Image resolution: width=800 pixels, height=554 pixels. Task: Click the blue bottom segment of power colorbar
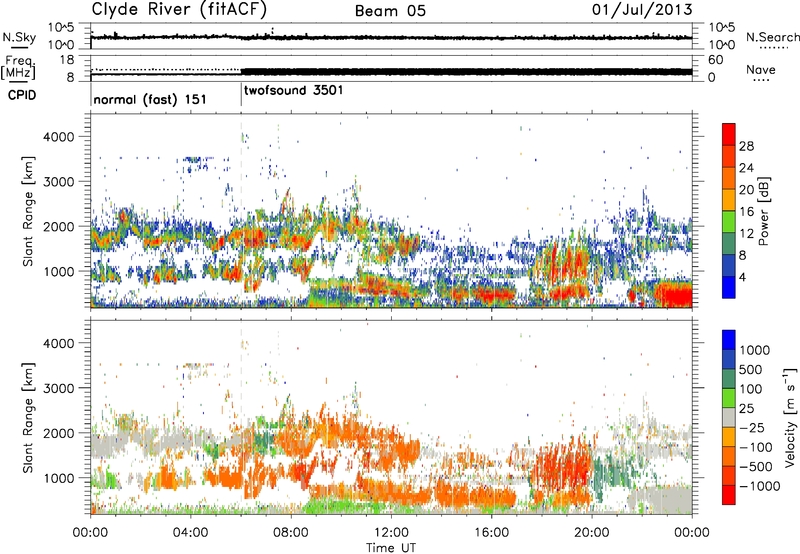729,287
